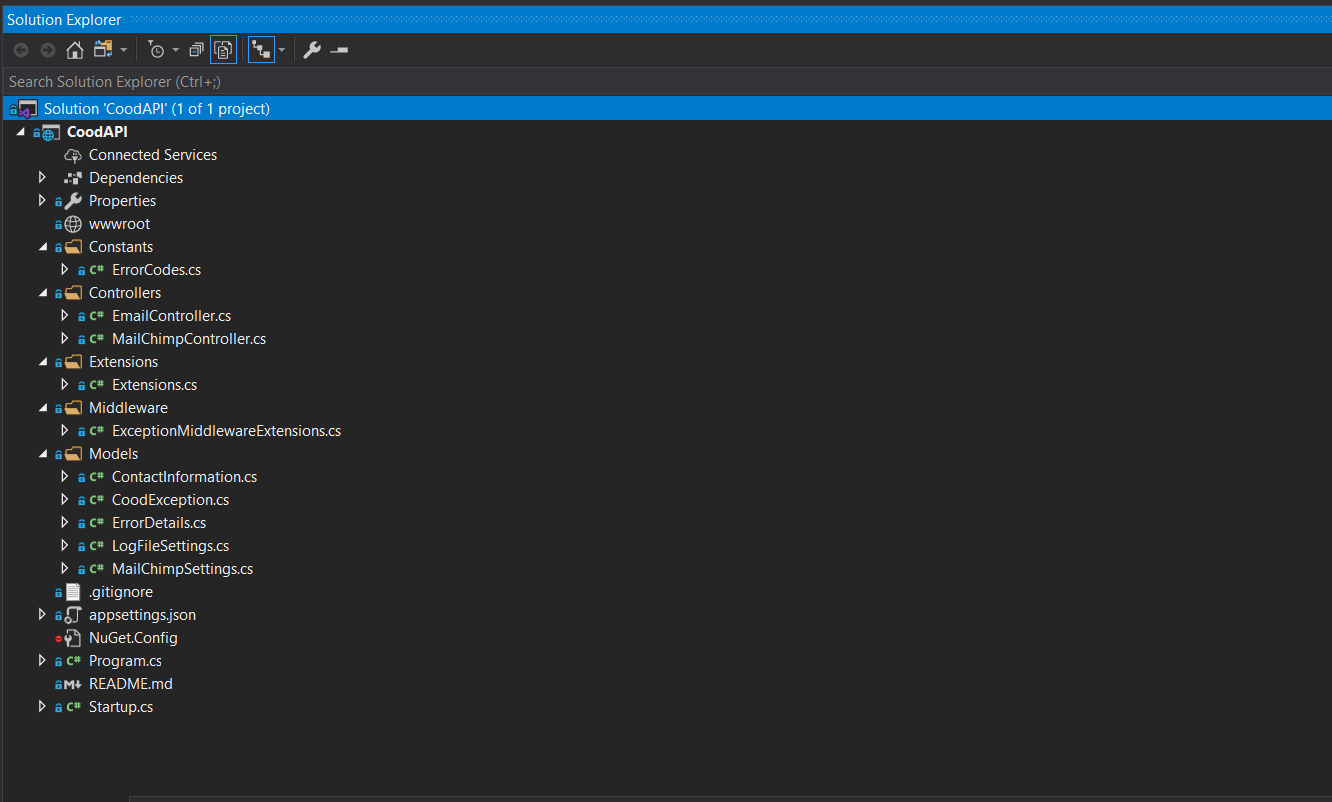
Task: Click C# icon of Startup.cs
Action: coord(73,707)
